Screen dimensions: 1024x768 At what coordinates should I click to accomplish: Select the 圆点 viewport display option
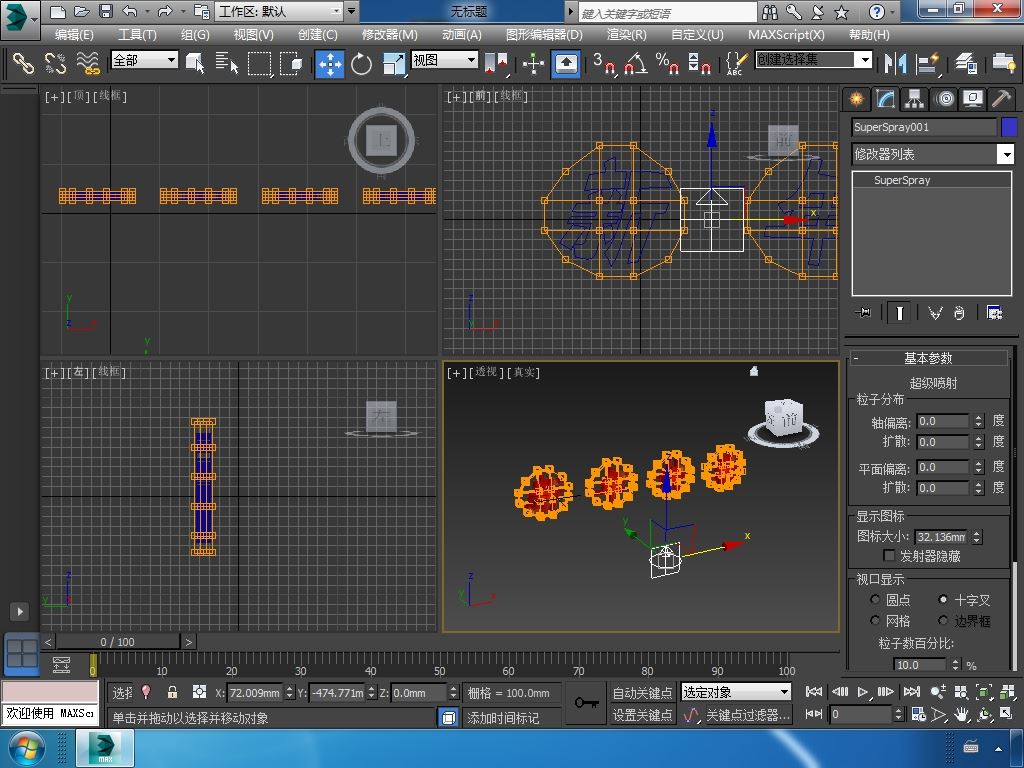tap(875, 600)
